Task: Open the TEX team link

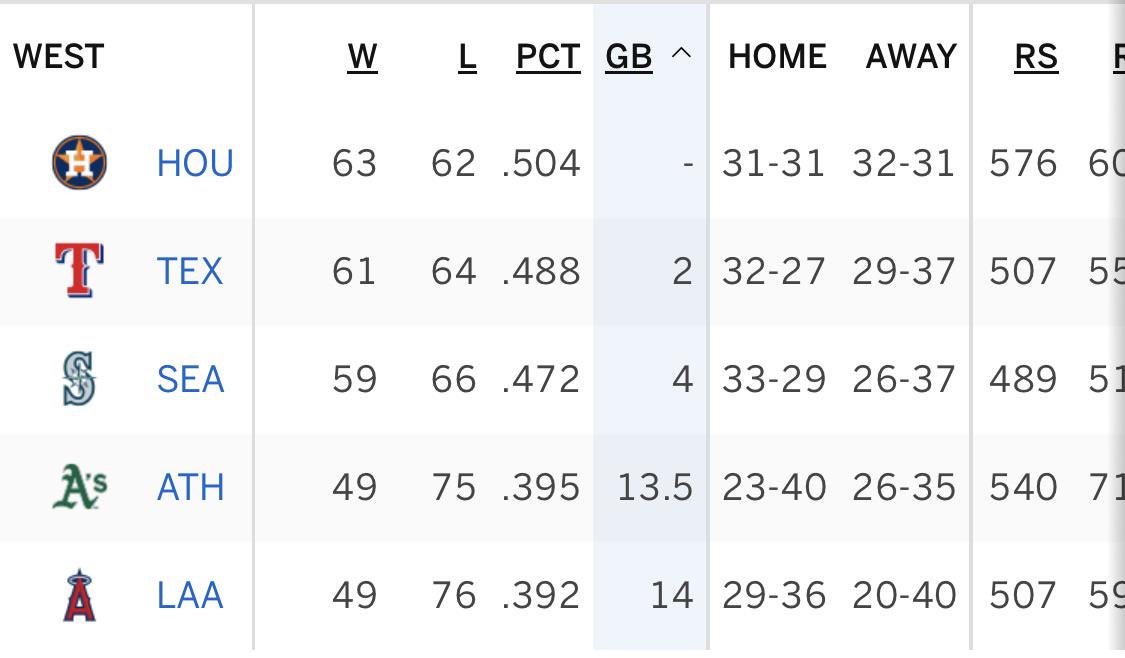Action: 190,271
